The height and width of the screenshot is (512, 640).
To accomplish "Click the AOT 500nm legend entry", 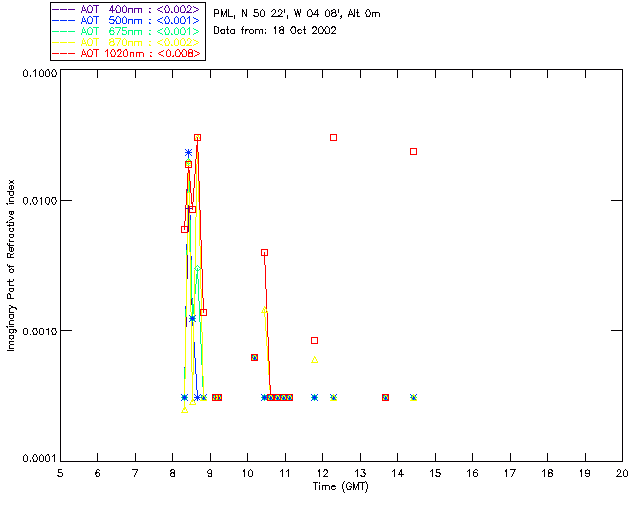I will (126, 20).
